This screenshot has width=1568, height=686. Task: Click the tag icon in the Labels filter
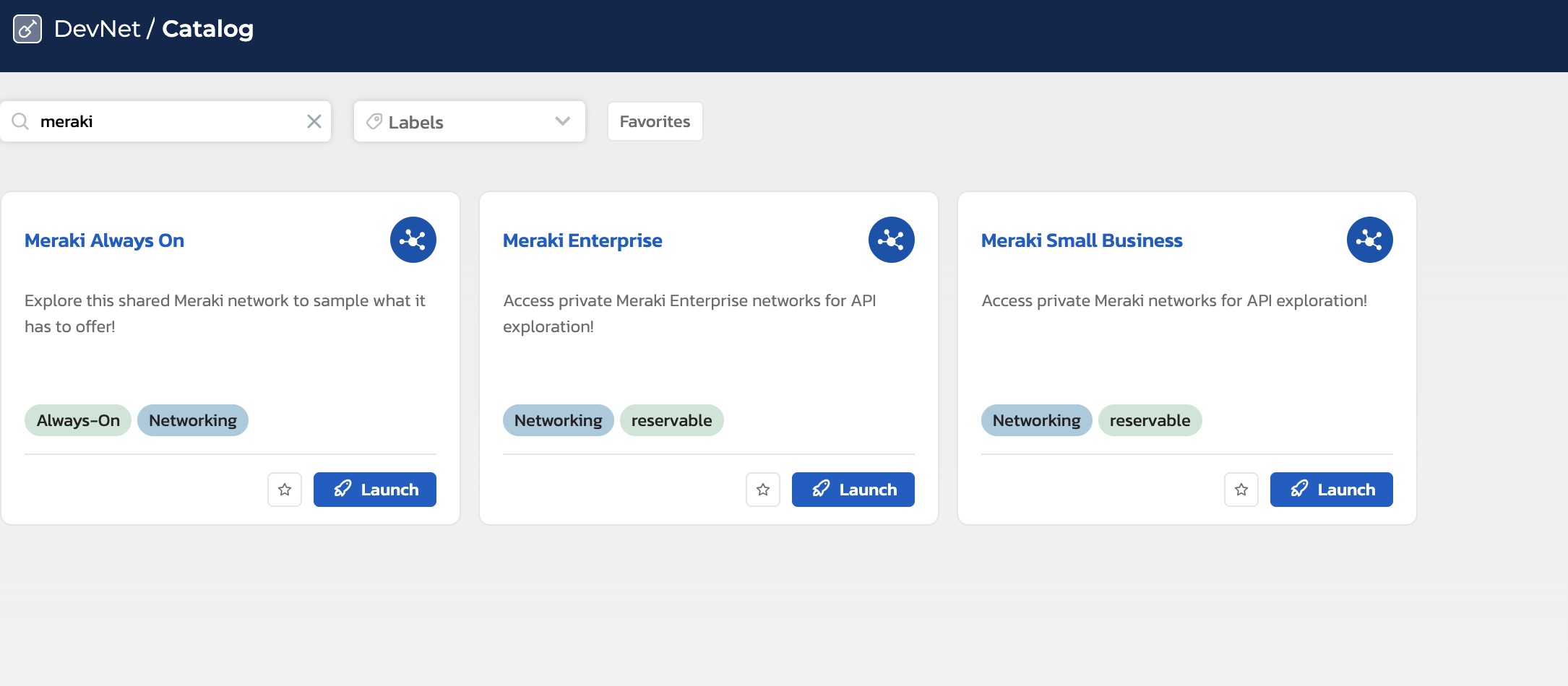coord(374,121)
